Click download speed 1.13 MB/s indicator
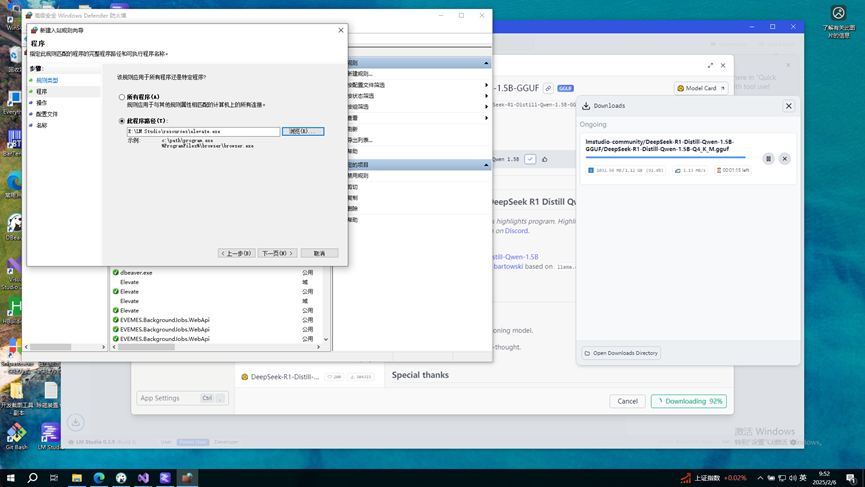The height and width of the screenshot is (487, 865). tap(690, 170)
